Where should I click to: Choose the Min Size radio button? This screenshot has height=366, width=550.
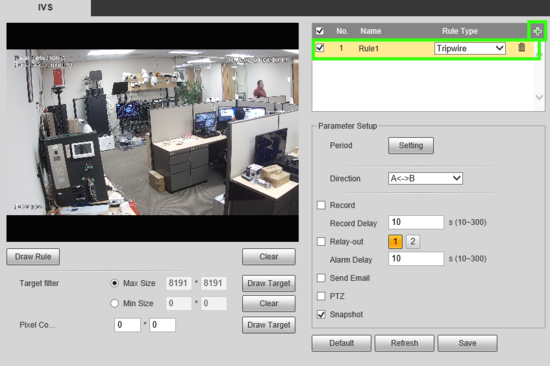click(x=114, y=303)
